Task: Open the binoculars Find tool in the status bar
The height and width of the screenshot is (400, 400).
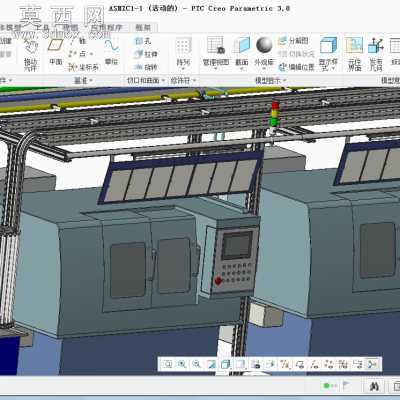Action: [x=374, y=386]
